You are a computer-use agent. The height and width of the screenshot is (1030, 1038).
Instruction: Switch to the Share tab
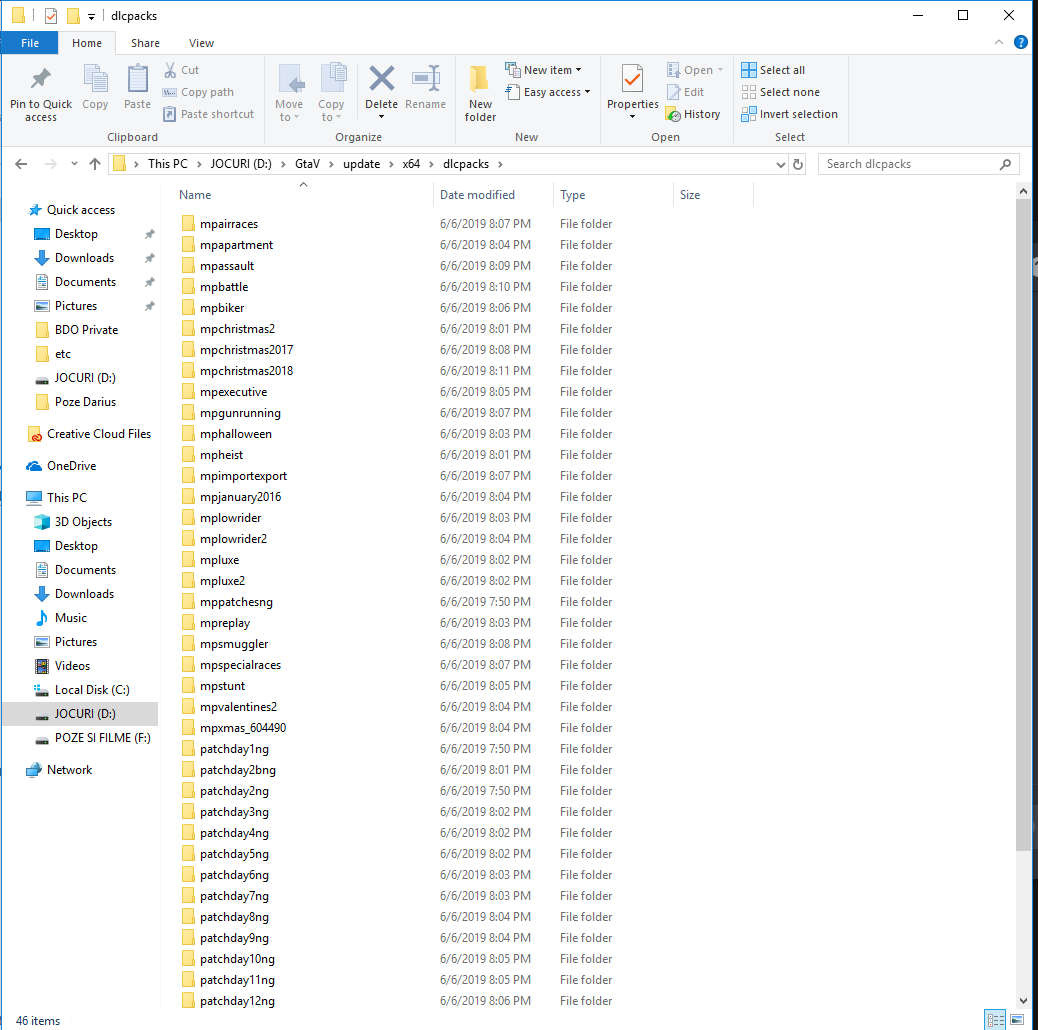pos(145,43)
